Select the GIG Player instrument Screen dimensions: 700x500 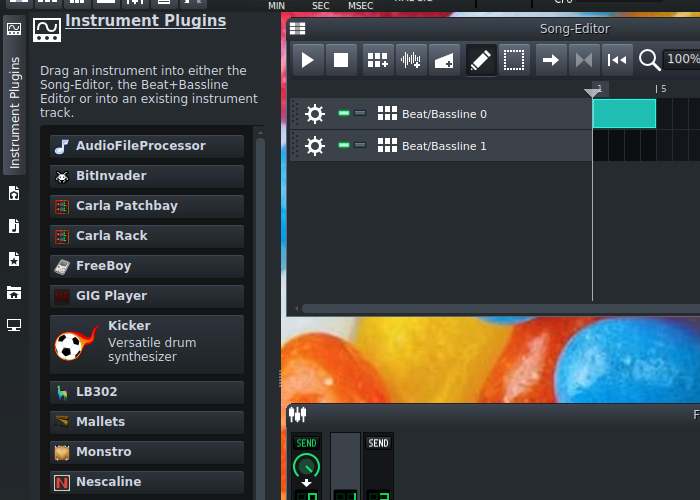[147, 296]
